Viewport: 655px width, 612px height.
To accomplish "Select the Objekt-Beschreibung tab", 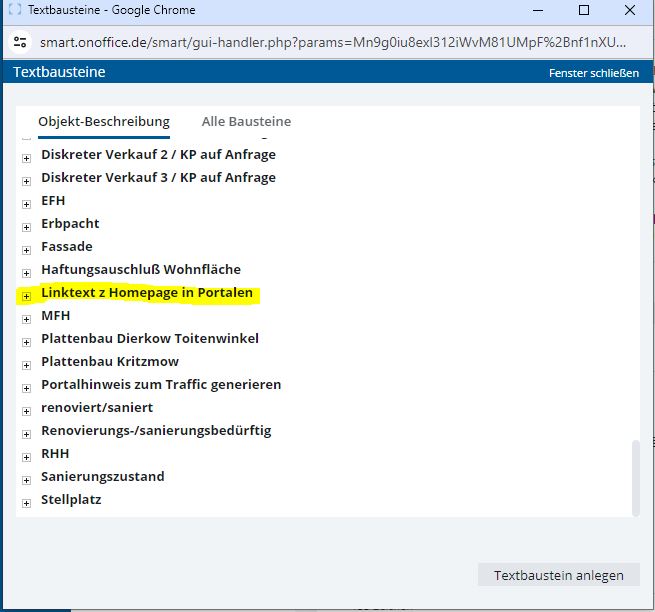I will 104,122.
